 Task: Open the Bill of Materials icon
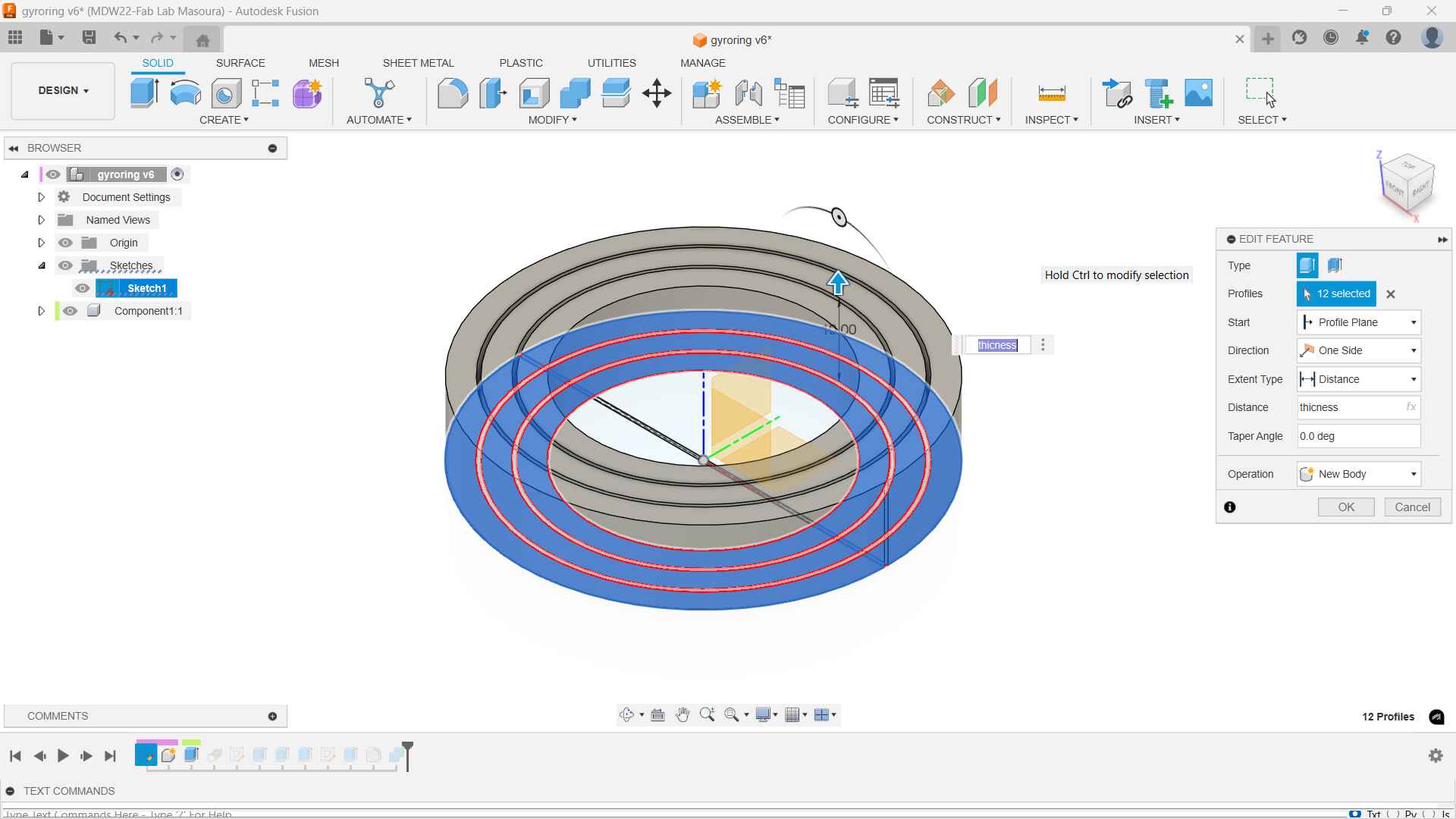point(789,93)
